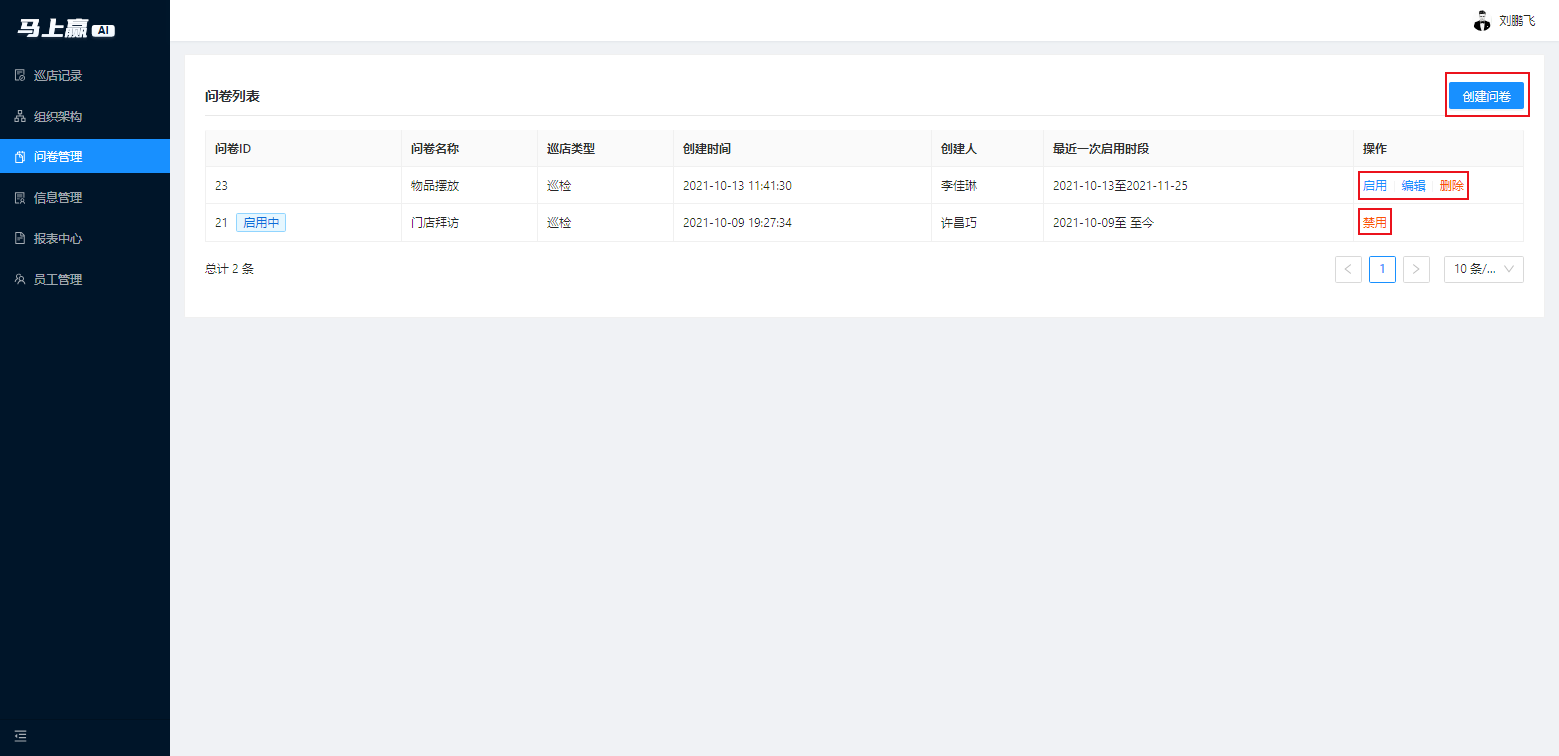Open questionnaire ID 23 link
The image size is (1559, 756).
click(221, 185)
